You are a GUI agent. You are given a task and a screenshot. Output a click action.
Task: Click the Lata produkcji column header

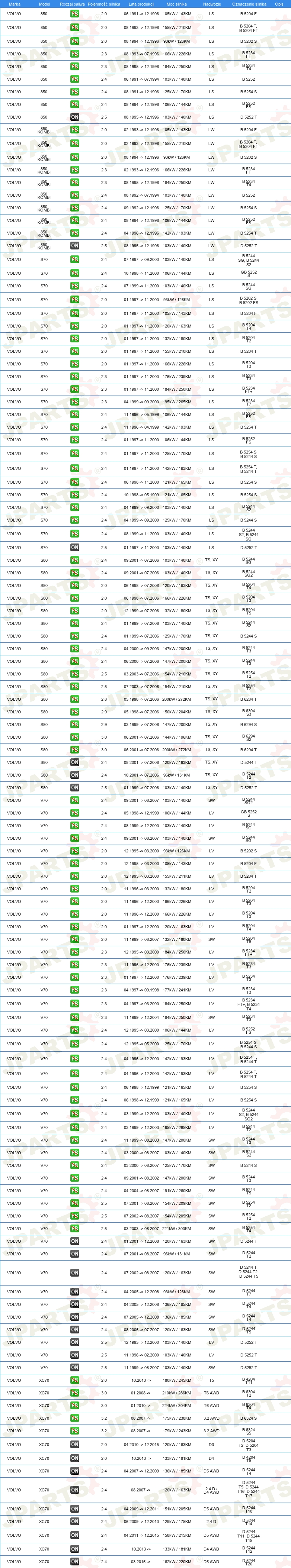point(141,4)
